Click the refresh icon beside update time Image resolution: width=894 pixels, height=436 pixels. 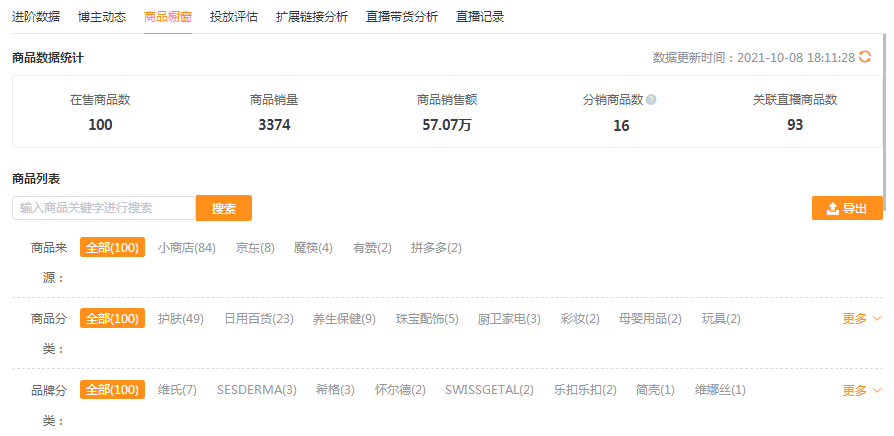(x=865, y=58)
